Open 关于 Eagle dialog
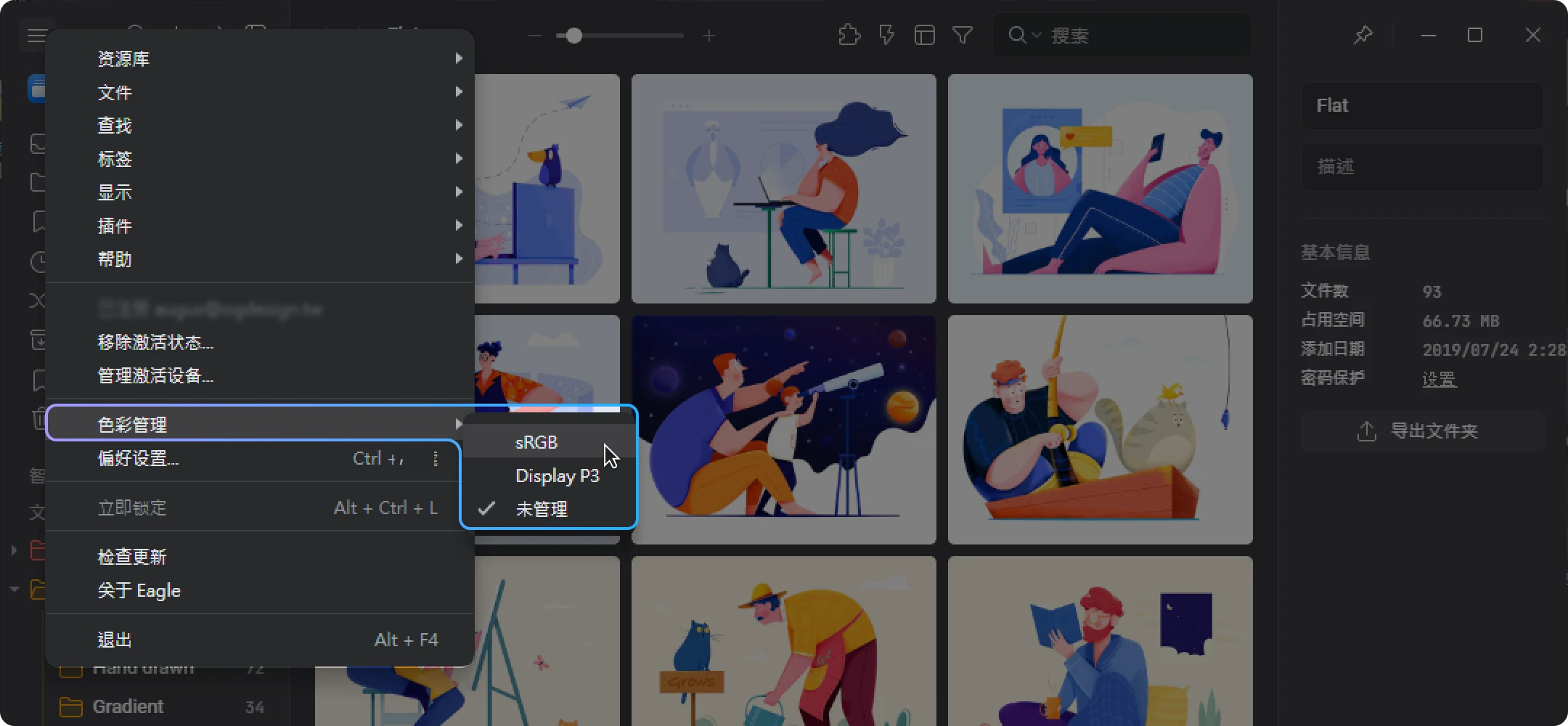1568x726 pixels. [260, 590]
